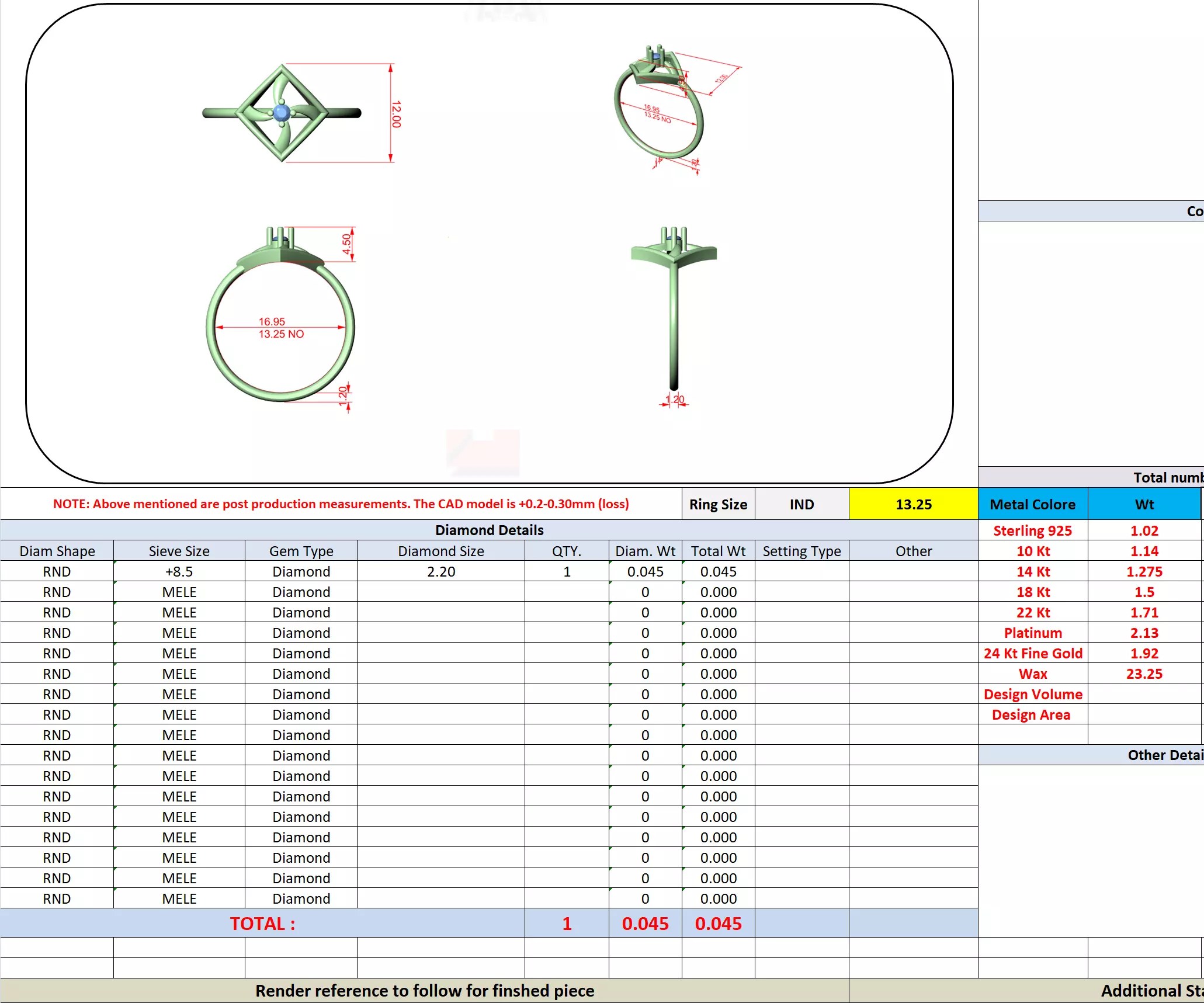Click the Setting Type column header

801,551
